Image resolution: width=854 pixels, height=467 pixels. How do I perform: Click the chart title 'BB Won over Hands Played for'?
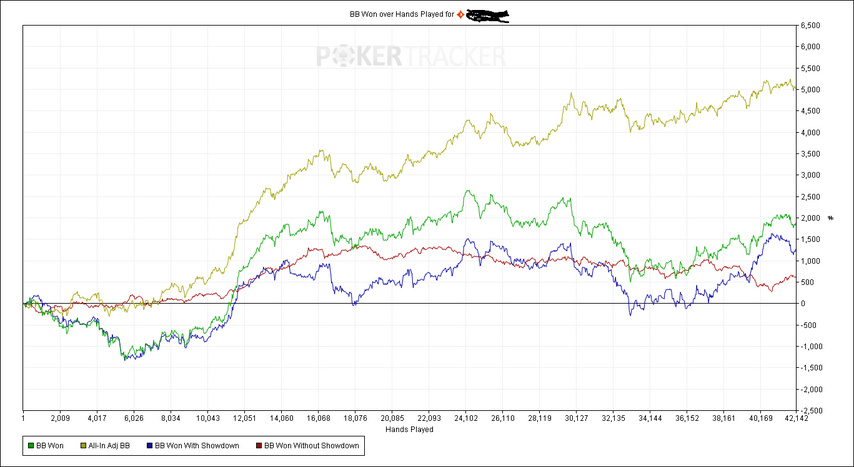pyautogui.click(x=398, y=15)
